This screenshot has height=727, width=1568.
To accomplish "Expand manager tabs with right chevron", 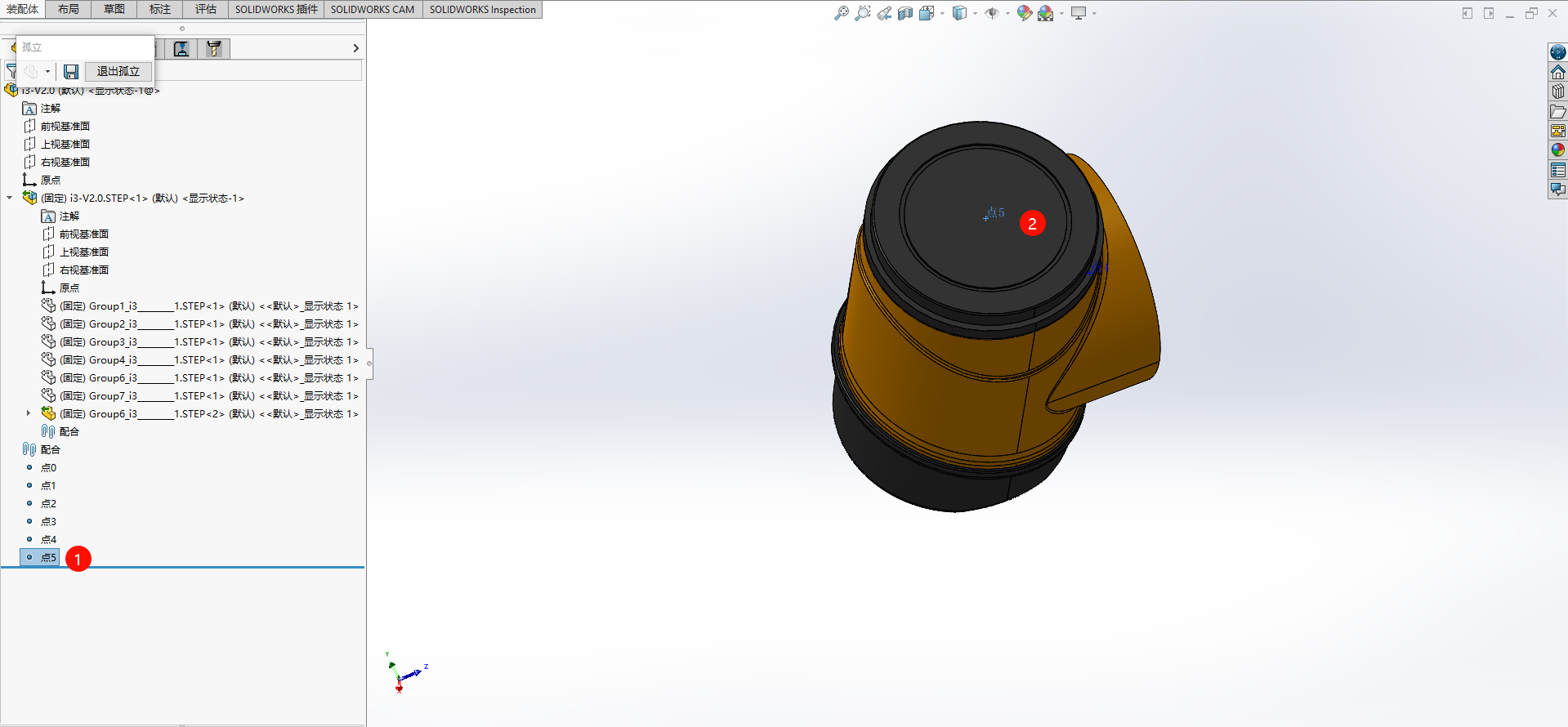I will tap(355, 48).
